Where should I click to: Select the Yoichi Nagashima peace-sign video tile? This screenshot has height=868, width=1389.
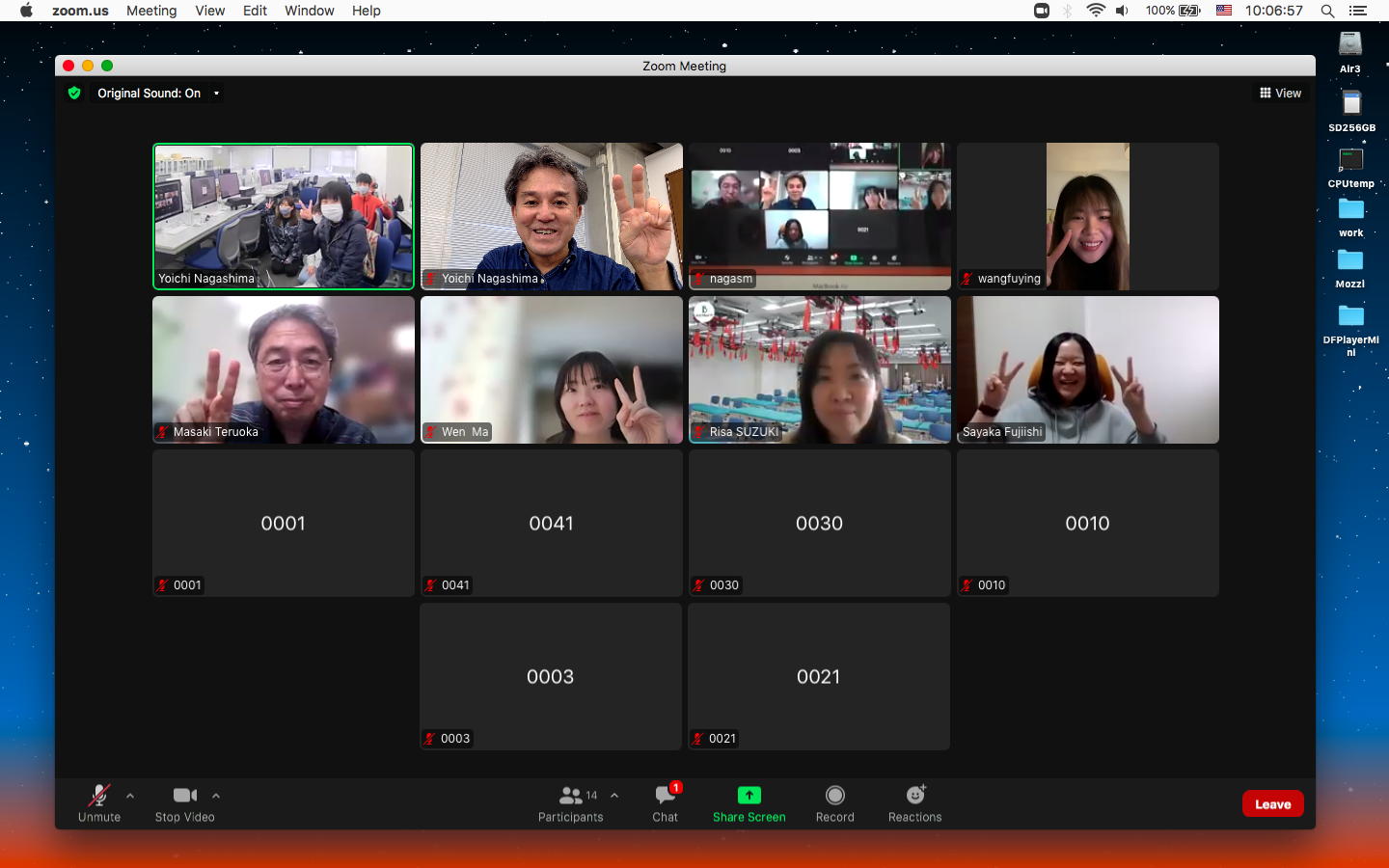552,216
